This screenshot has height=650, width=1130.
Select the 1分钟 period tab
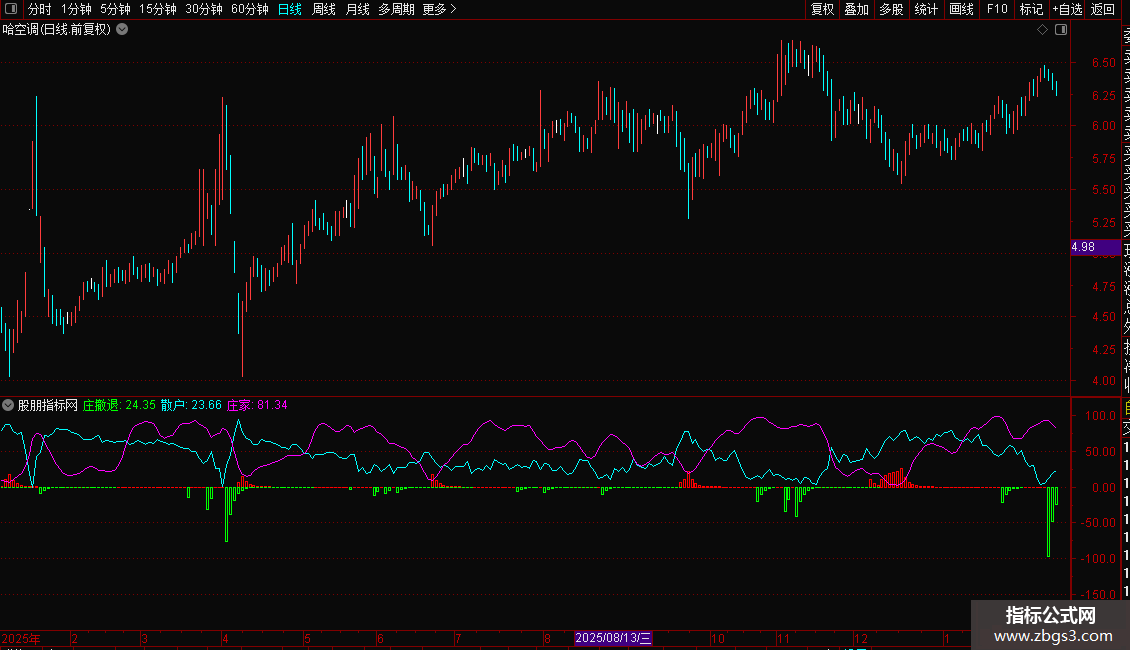(76, 9)
